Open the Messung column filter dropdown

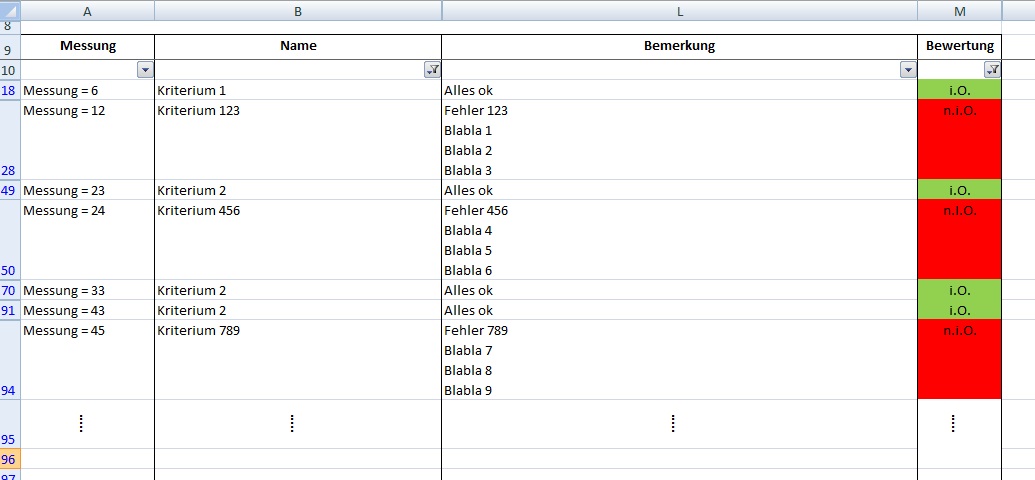145,70
